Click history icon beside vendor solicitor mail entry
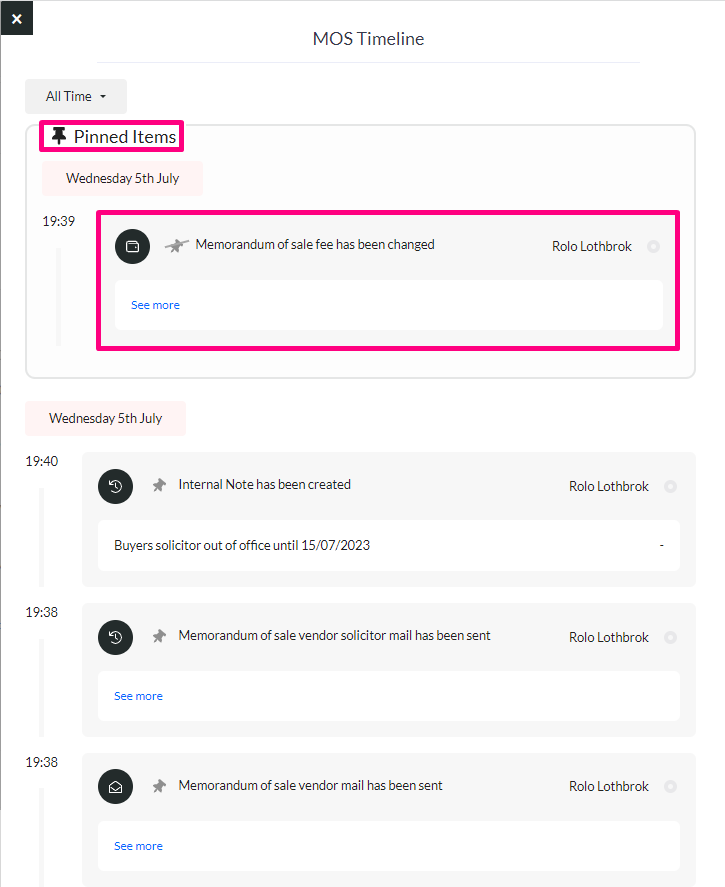 click(115, 638)
